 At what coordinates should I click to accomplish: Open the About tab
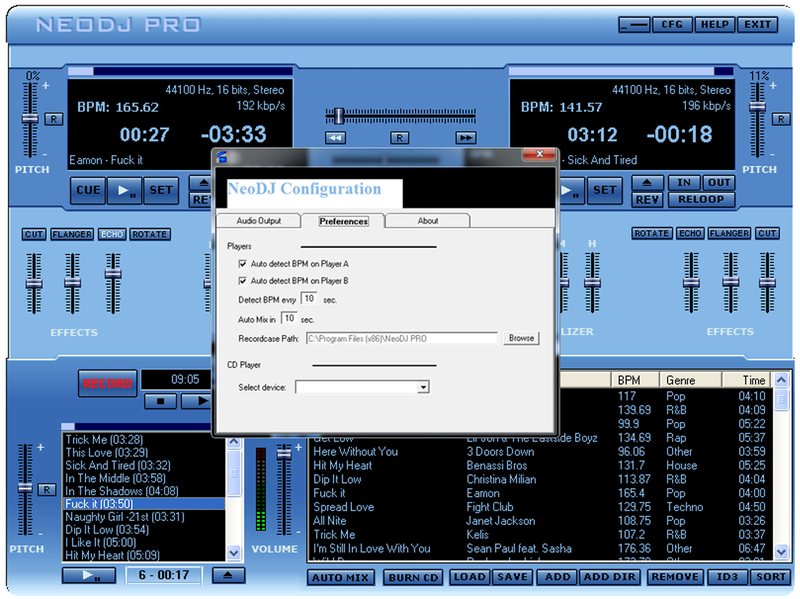(x=428, y=221)
